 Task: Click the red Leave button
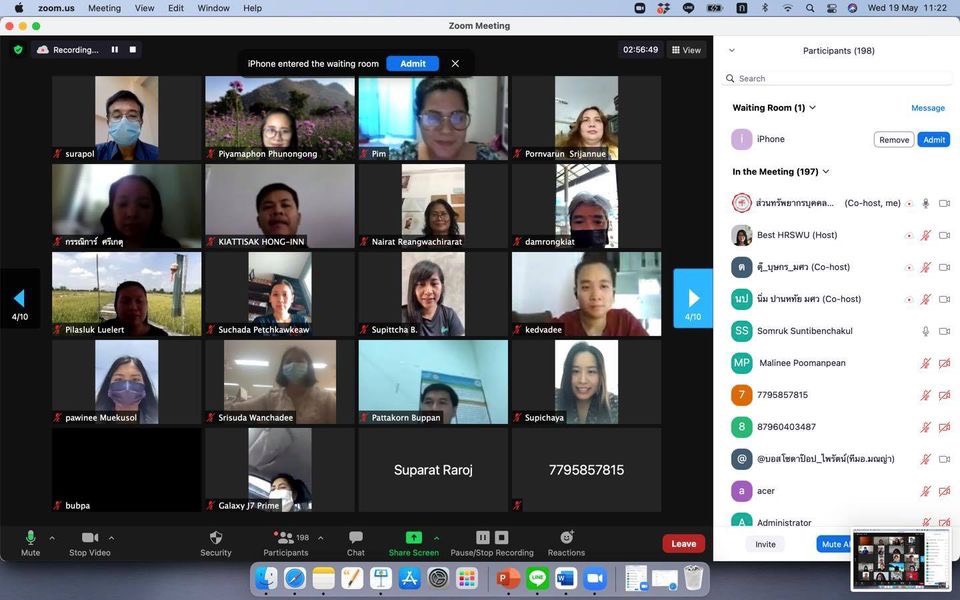(683, 544)
